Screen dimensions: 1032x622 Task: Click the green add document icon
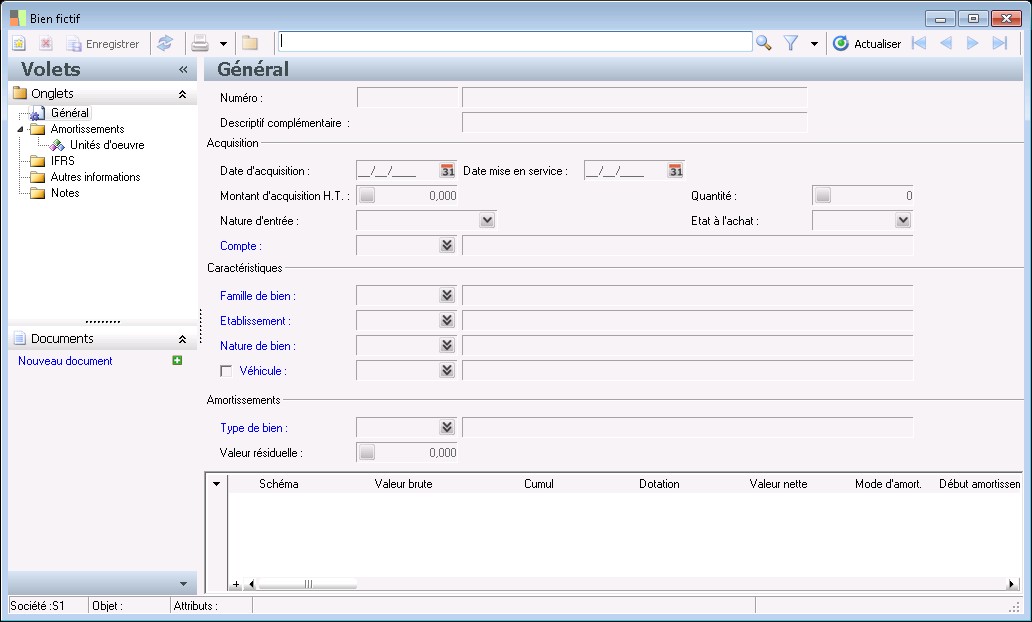pos(177,361)
